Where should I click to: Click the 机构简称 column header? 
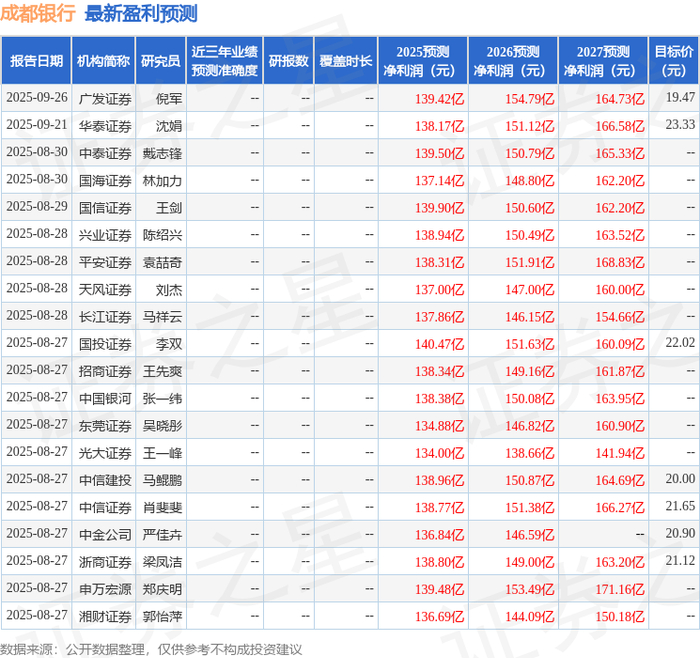tap(103, 61)
